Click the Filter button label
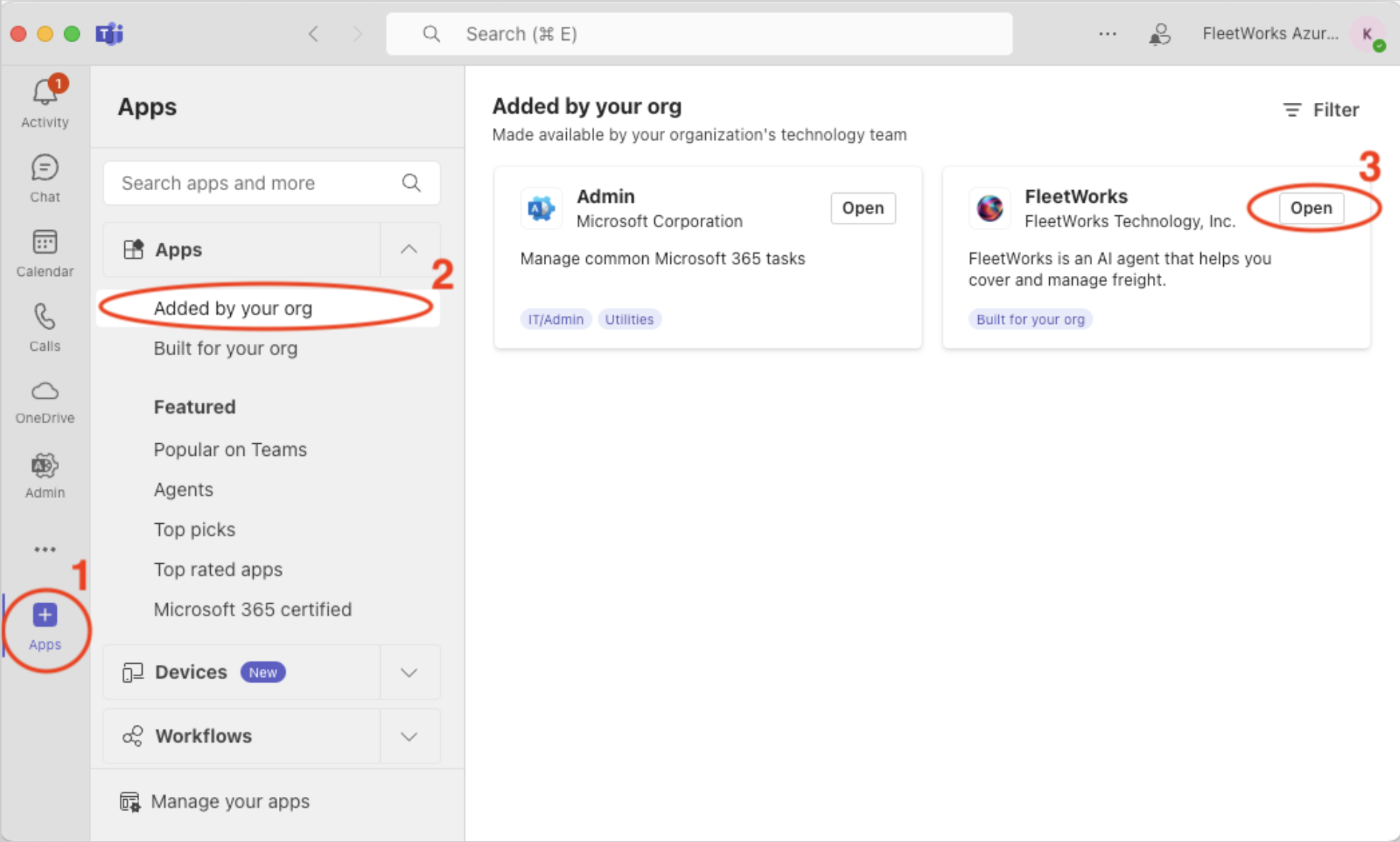The image size is (1400, 842). tap(1336, 110)
